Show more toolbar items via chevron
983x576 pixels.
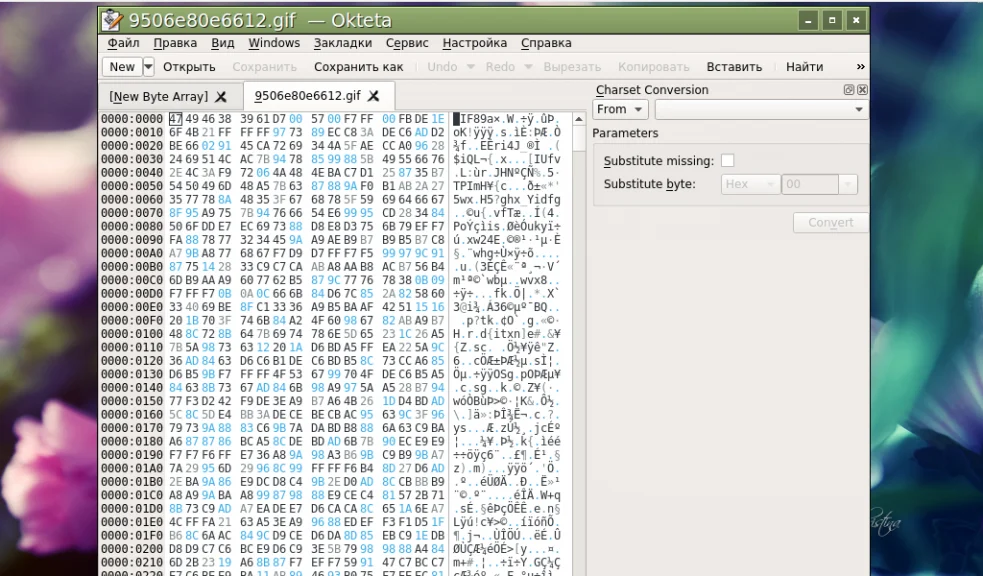tap(860, 67)
